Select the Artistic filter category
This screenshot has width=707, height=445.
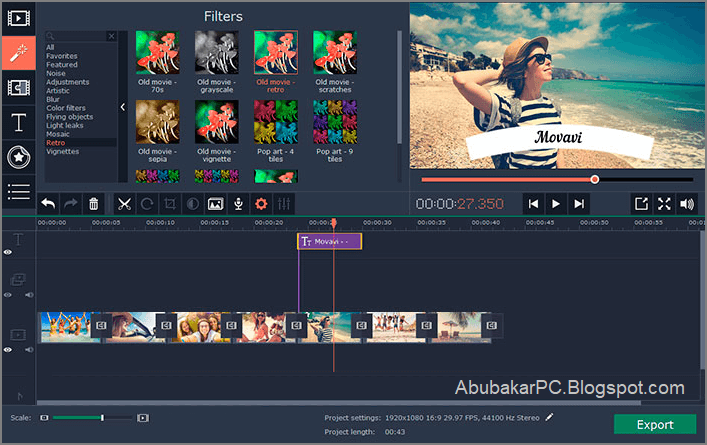pyautogui.click(x=58, y=91)
